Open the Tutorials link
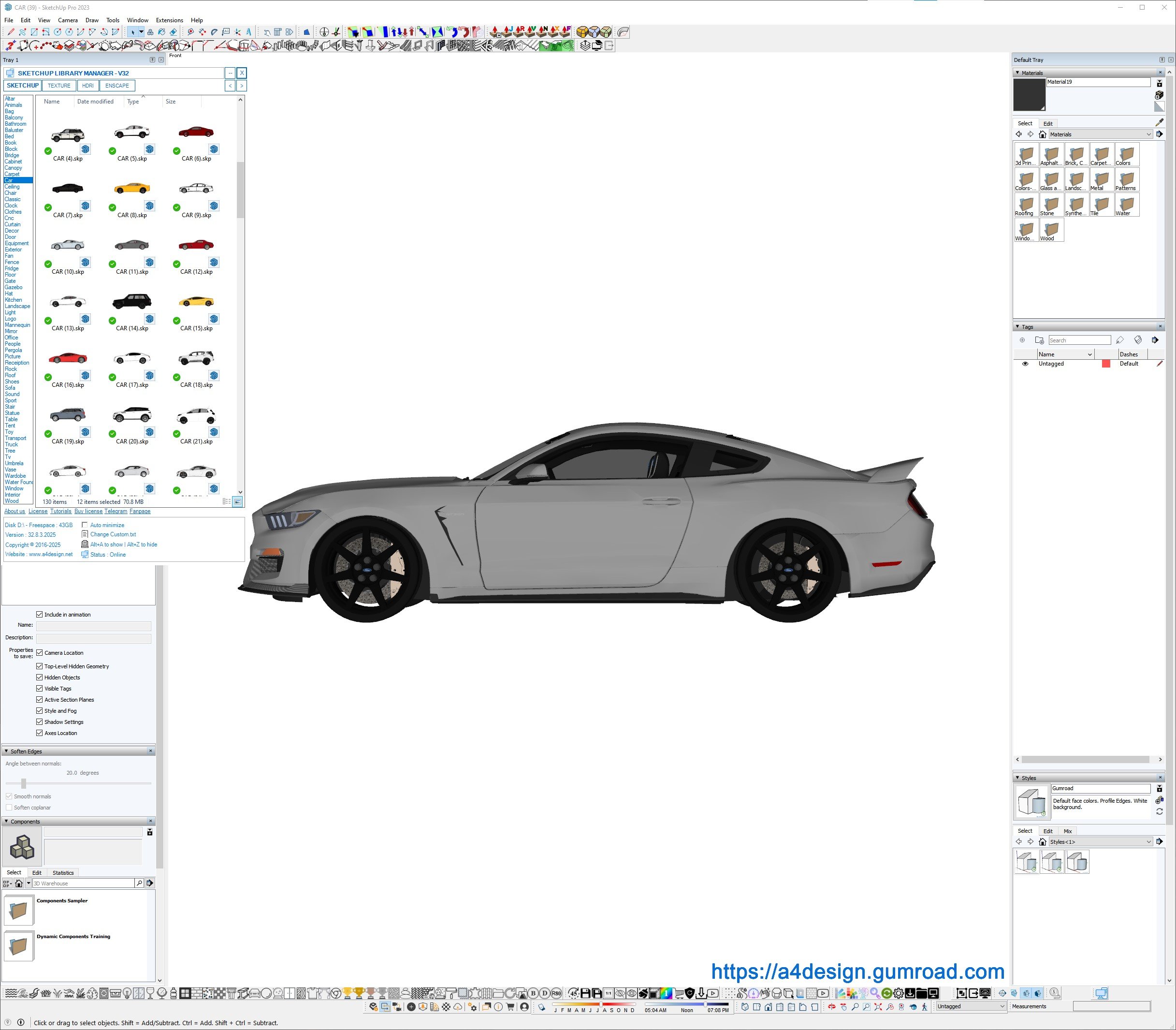This screenshot has height=1030, width=1176. (x=60, y=511)
